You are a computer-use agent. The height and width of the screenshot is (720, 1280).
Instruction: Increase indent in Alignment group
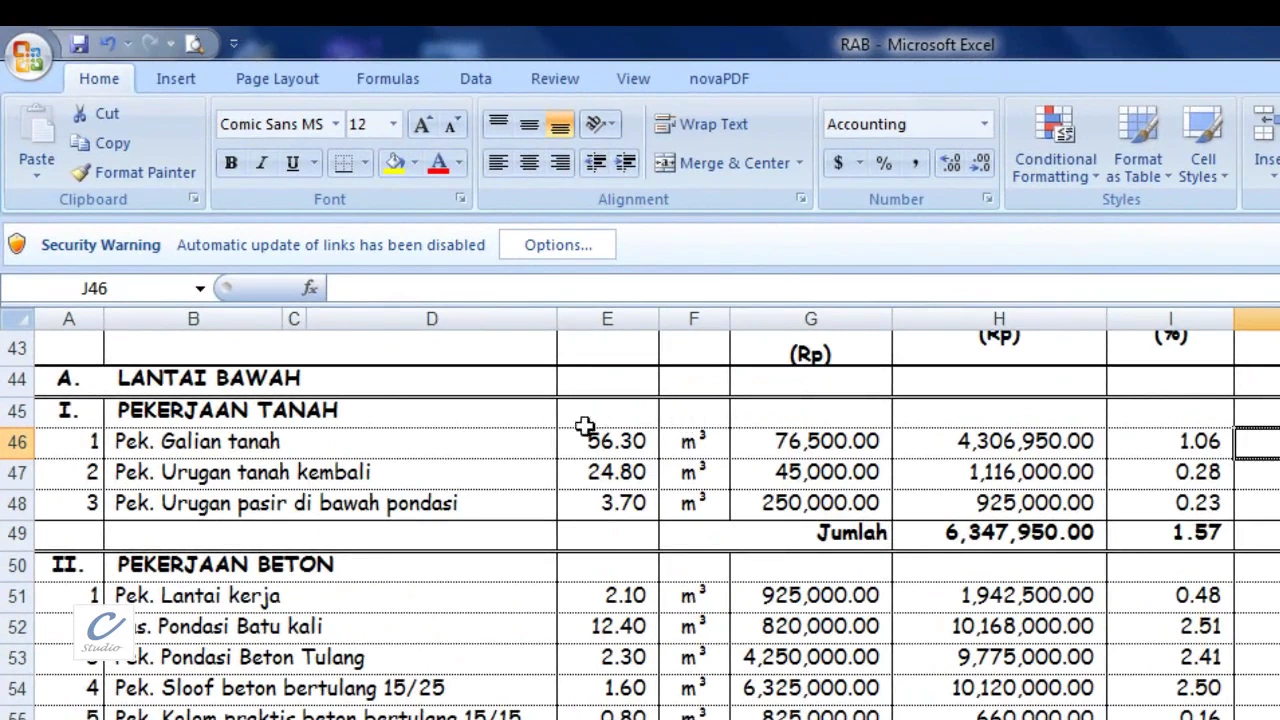coord(625,163)
